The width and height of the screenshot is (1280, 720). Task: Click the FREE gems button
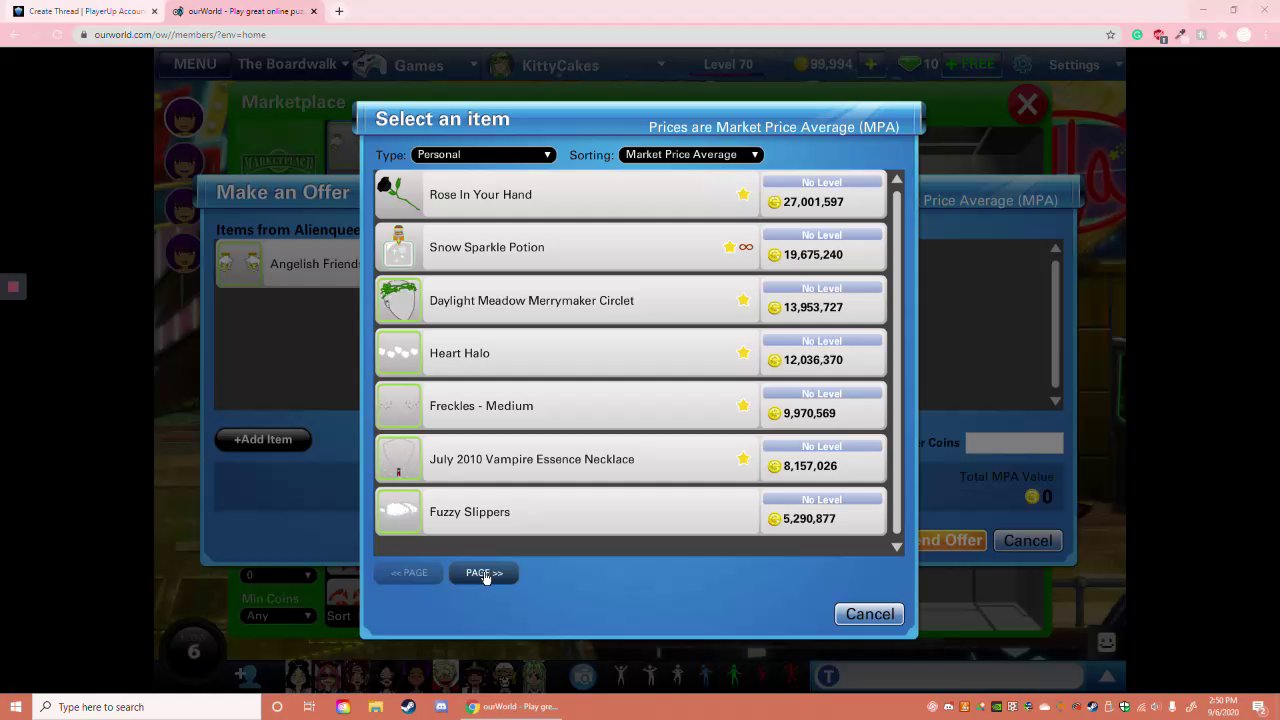971,64
